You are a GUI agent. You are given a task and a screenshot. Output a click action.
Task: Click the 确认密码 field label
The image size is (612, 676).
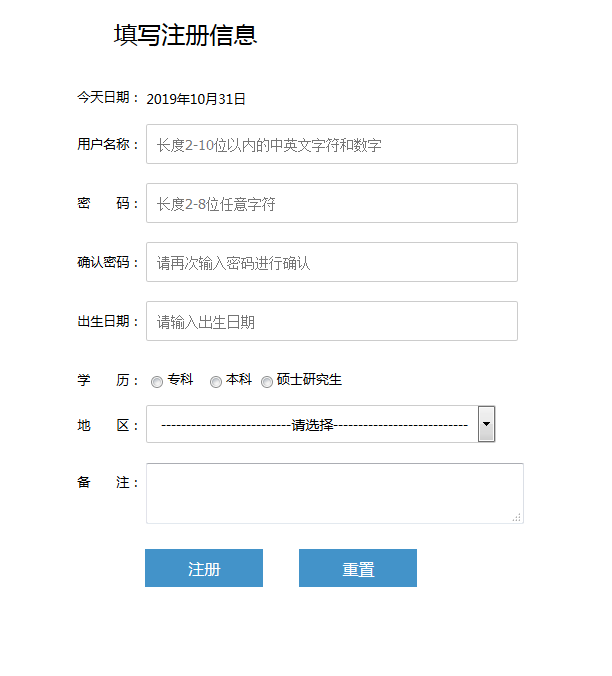point(108,262)
